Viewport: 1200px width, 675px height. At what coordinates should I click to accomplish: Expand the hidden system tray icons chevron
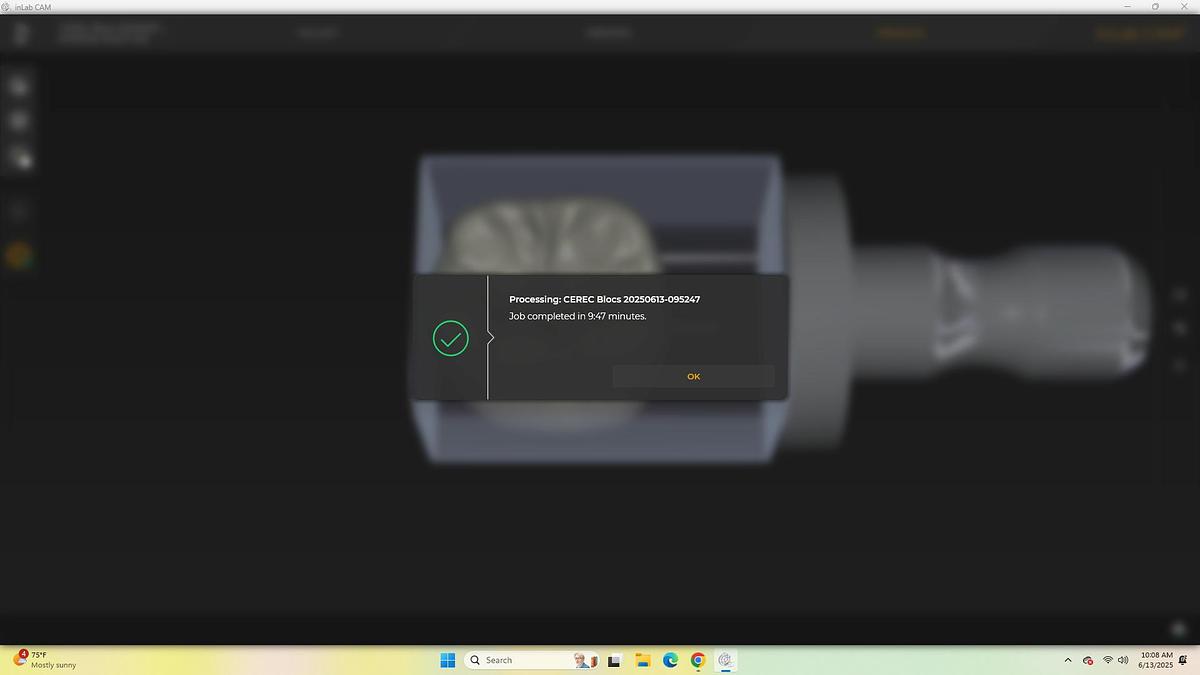[1067, 660]
